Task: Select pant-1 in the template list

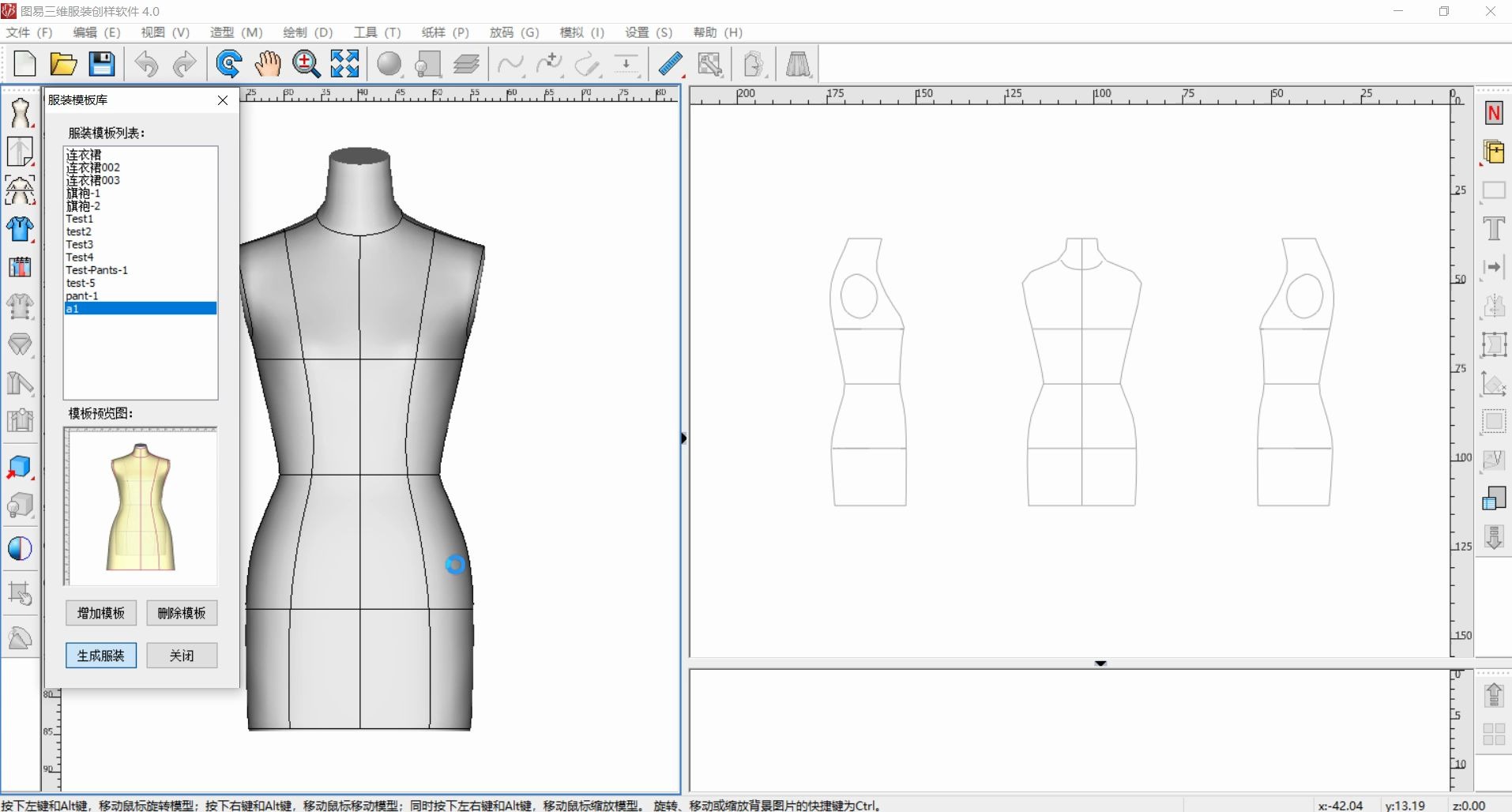Action: [82, 295]
